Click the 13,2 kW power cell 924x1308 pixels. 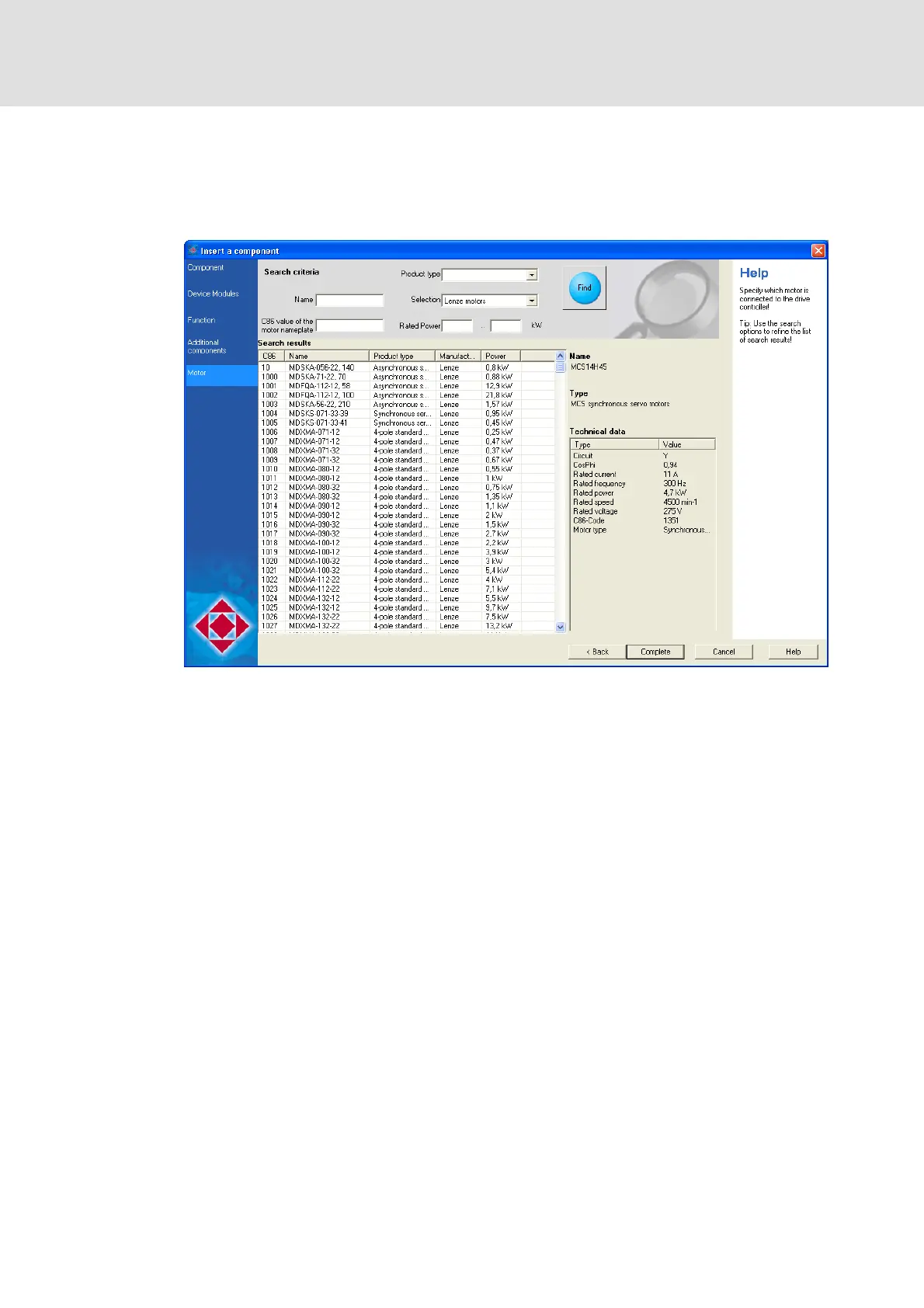[x=498, y=626]
